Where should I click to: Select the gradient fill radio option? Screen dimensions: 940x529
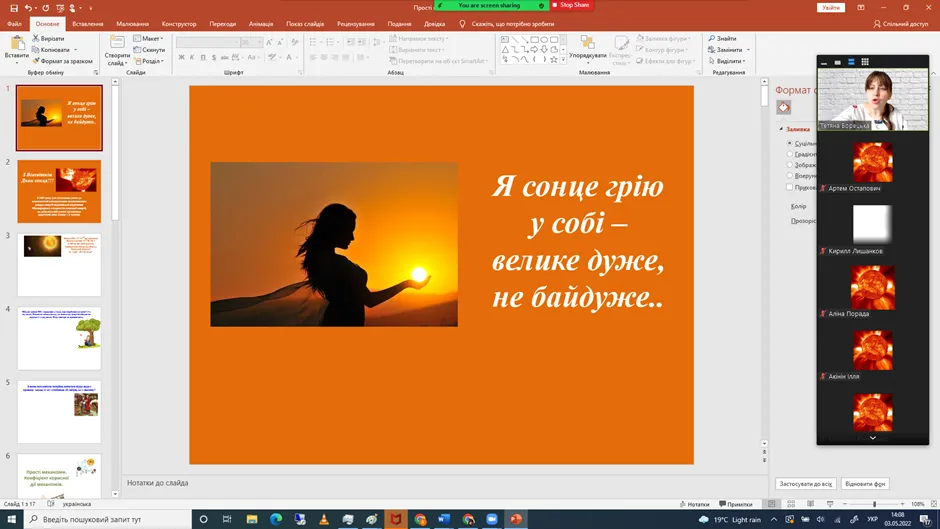click(790, 154)
